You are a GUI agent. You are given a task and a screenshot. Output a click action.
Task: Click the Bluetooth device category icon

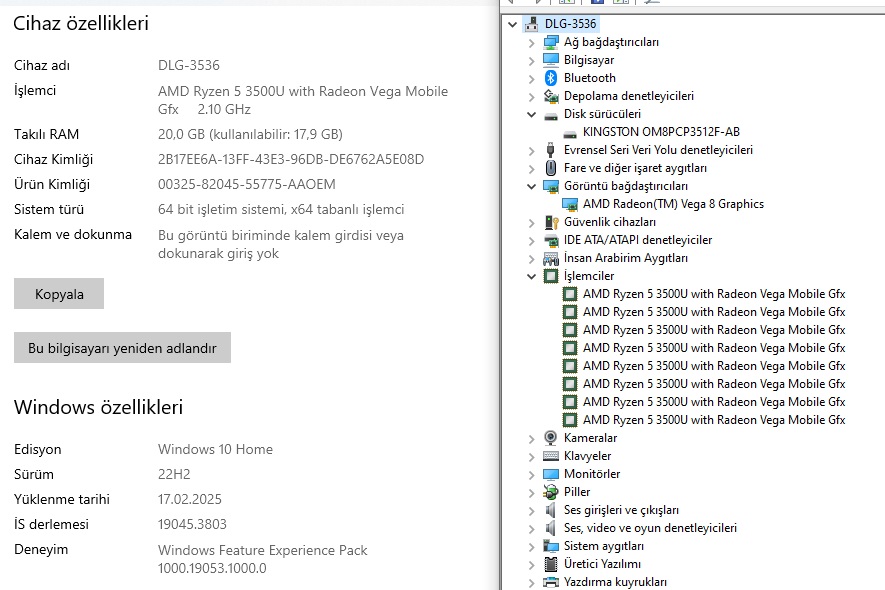point(550,78)
